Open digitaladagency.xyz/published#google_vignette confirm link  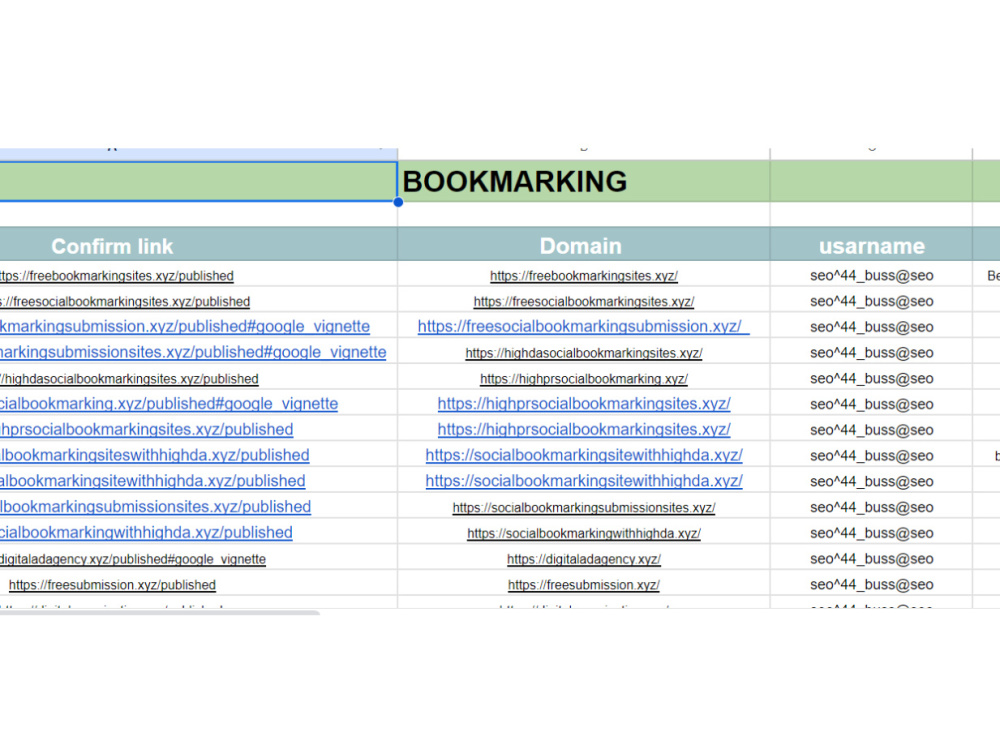133,559
